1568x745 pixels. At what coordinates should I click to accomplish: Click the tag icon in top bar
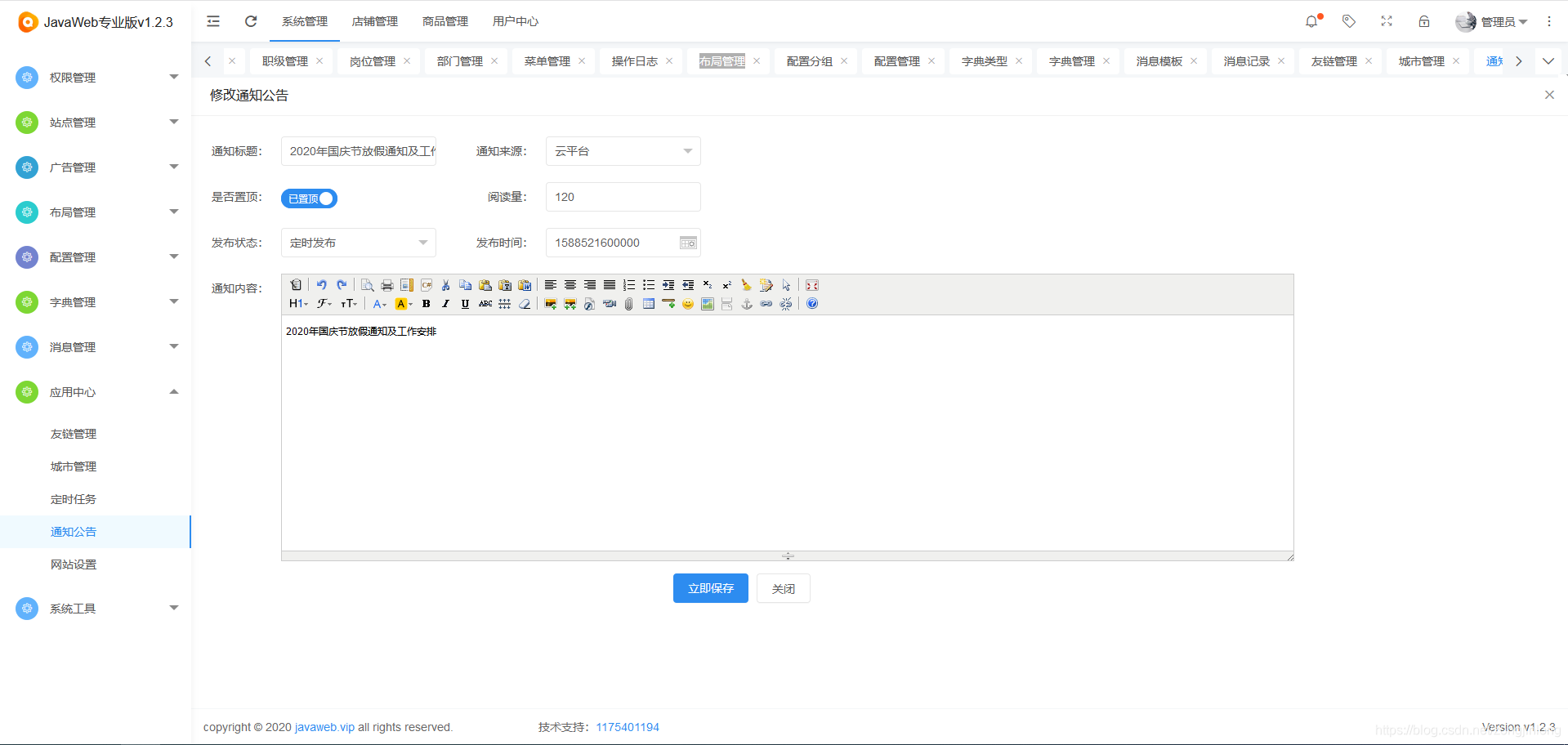pos(1349,21)
